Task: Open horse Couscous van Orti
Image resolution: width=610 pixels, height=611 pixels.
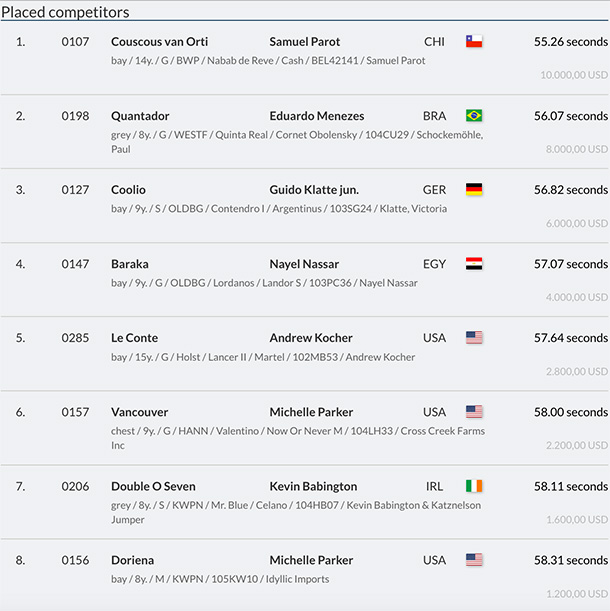Action: tap(161, 42)
